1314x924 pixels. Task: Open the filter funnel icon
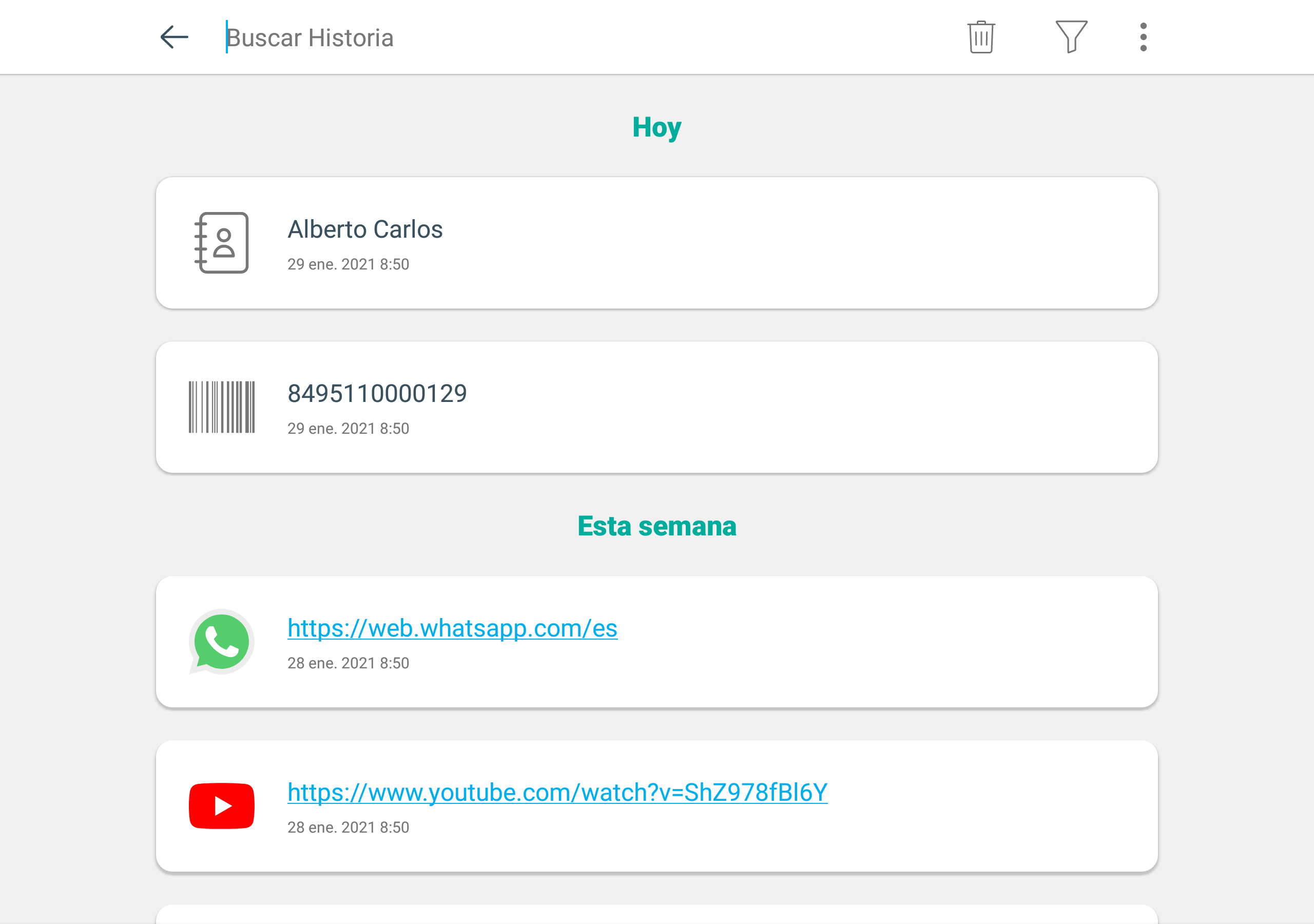1071,37
